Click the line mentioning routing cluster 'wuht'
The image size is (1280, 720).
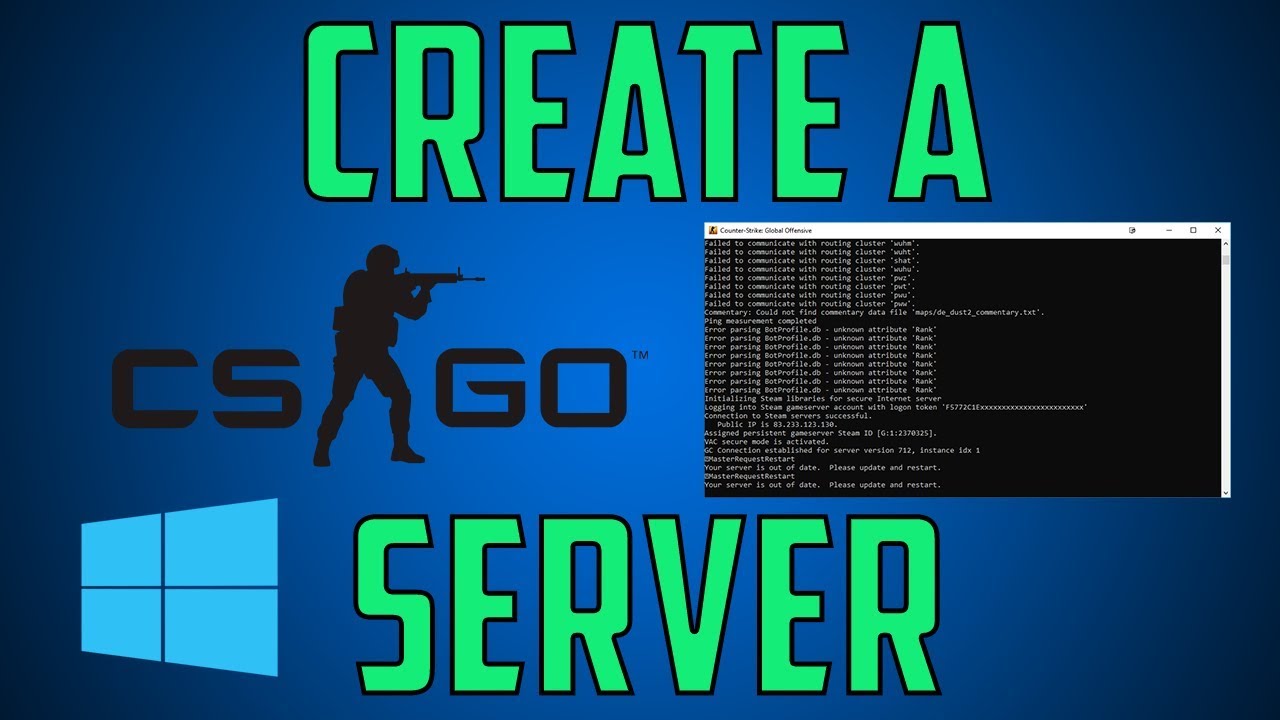click(x=812, y=252)
